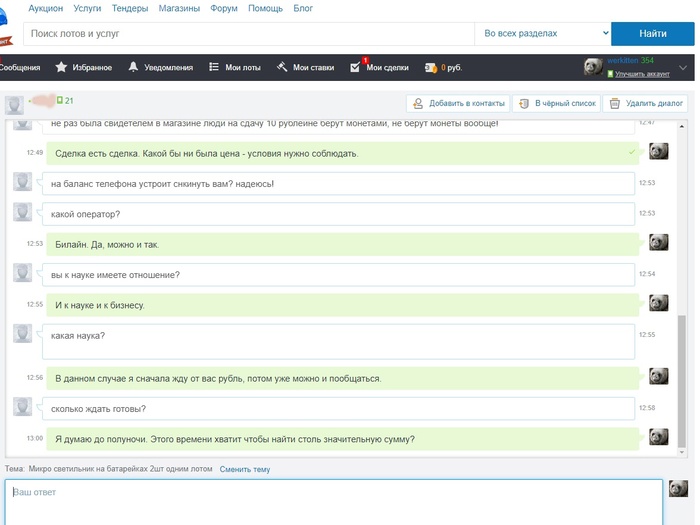Click the bell icon for Уведомления
The width and height of the screenshot is (700, 525).
coord(133,68)
